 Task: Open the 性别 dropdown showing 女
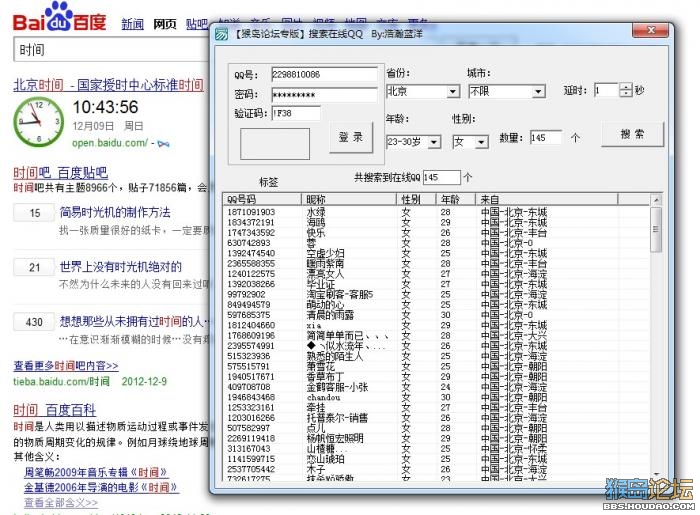471,142
